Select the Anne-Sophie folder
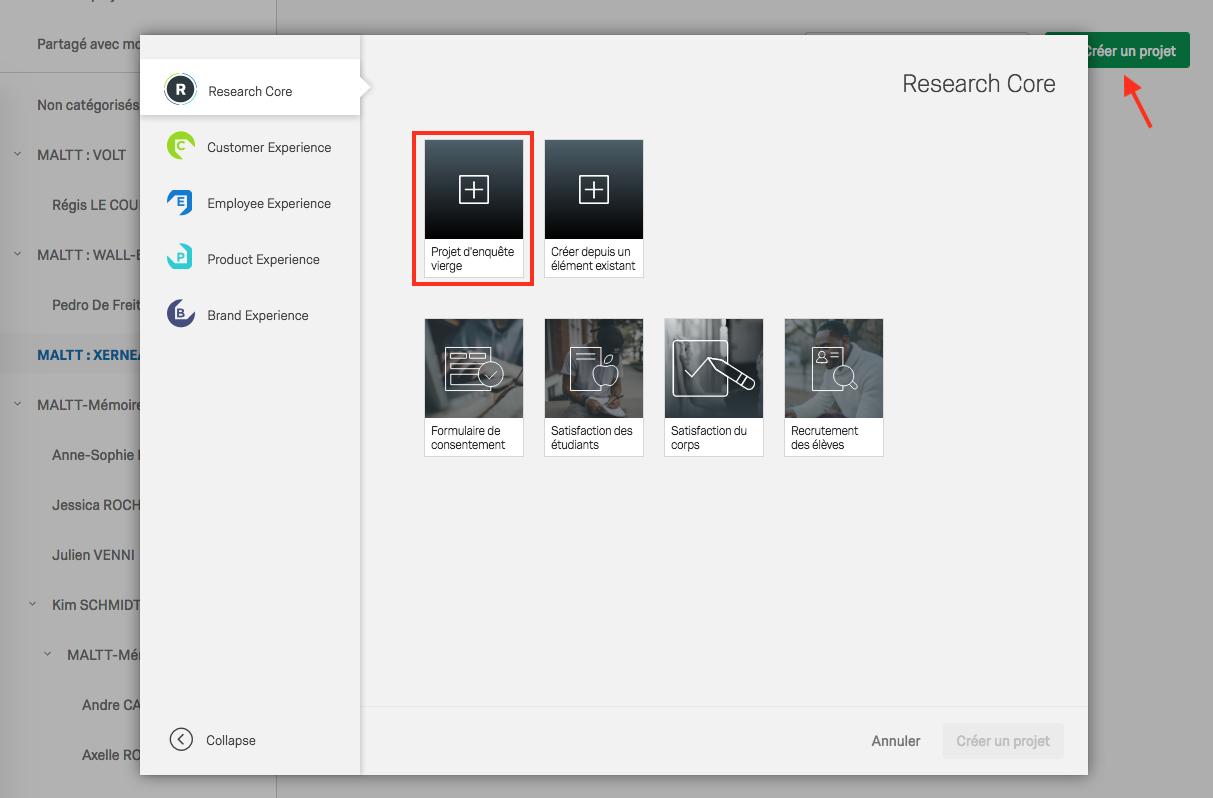 96,454
